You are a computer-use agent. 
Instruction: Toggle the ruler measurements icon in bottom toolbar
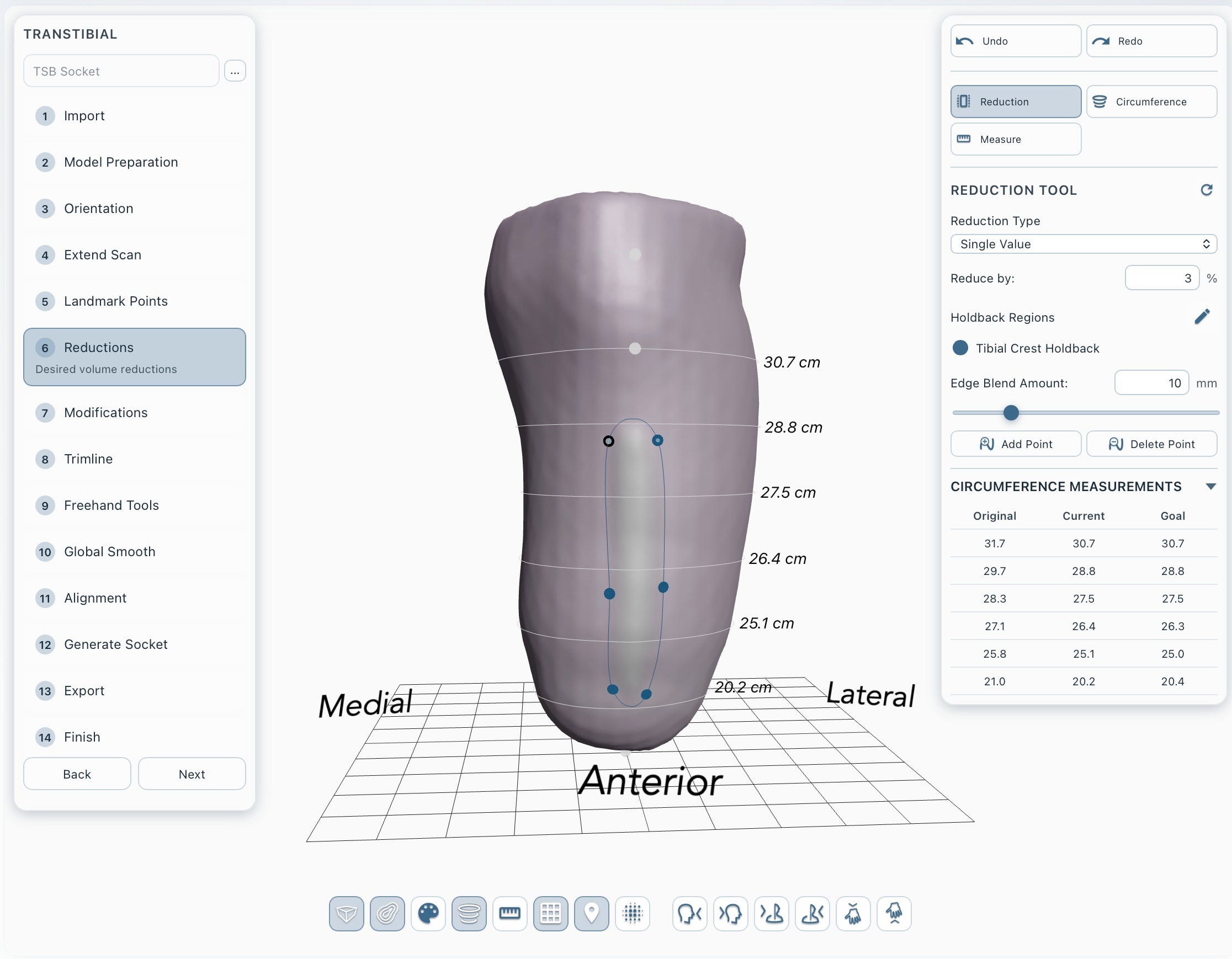tap(510, 913)
